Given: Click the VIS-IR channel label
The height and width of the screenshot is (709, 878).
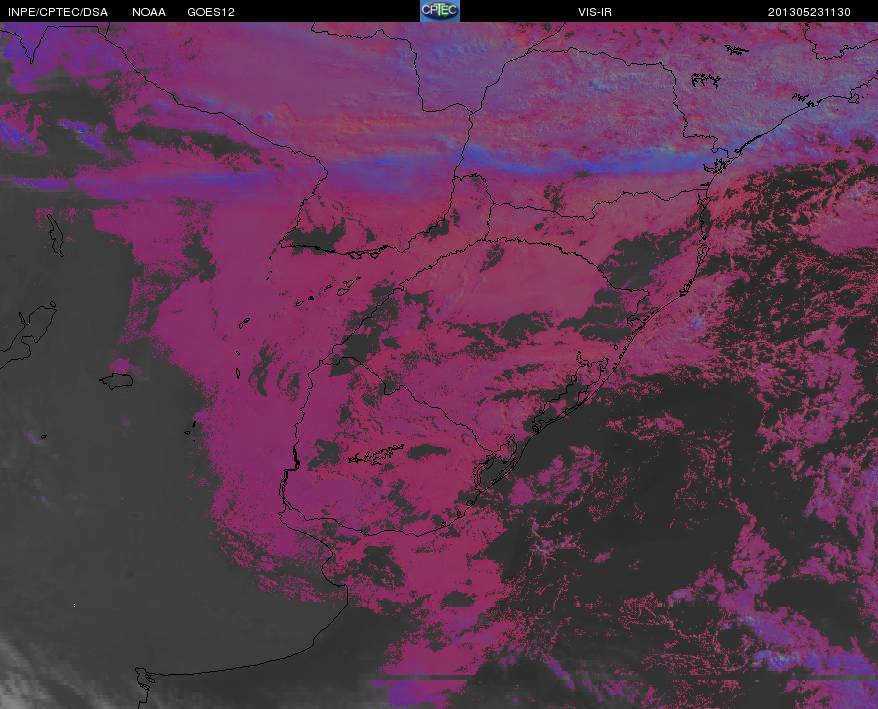Looking at the screenshot, I should [x=595, y=12].
